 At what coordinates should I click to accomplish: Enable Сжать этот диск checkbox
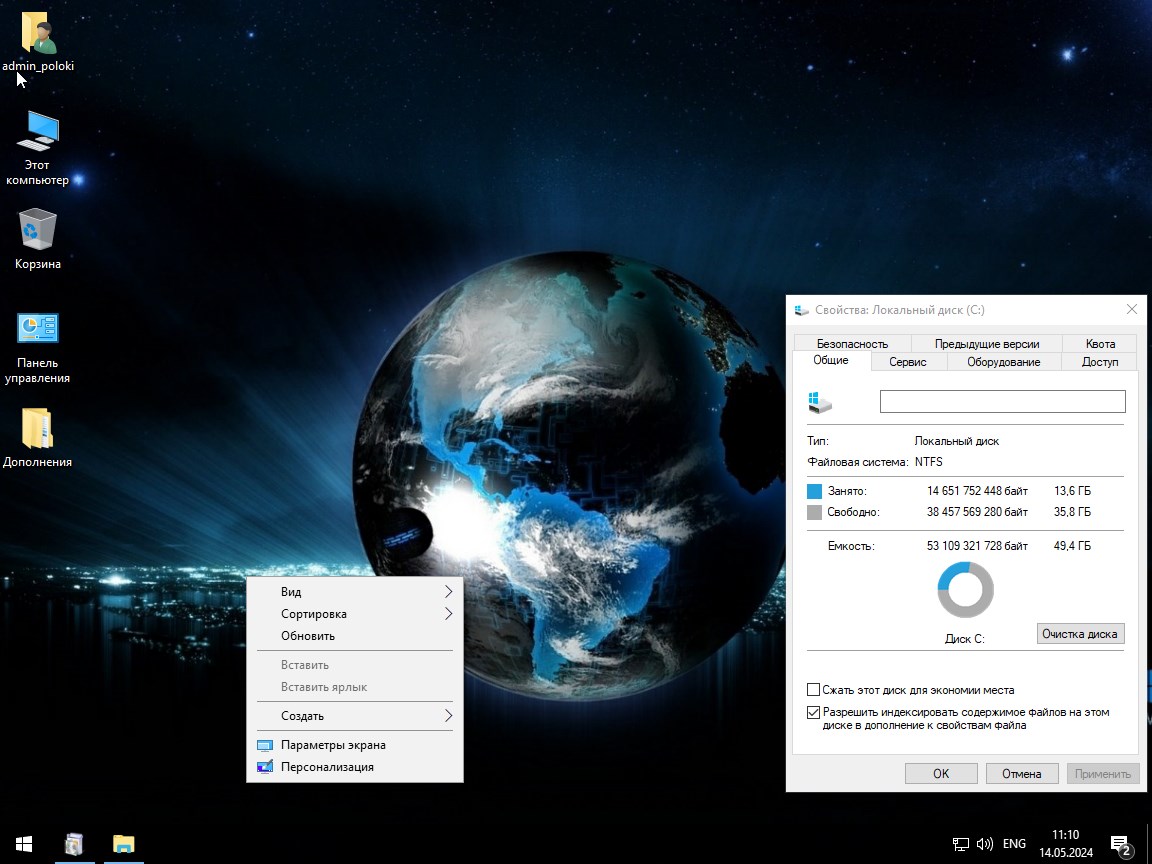click(813, 690)
